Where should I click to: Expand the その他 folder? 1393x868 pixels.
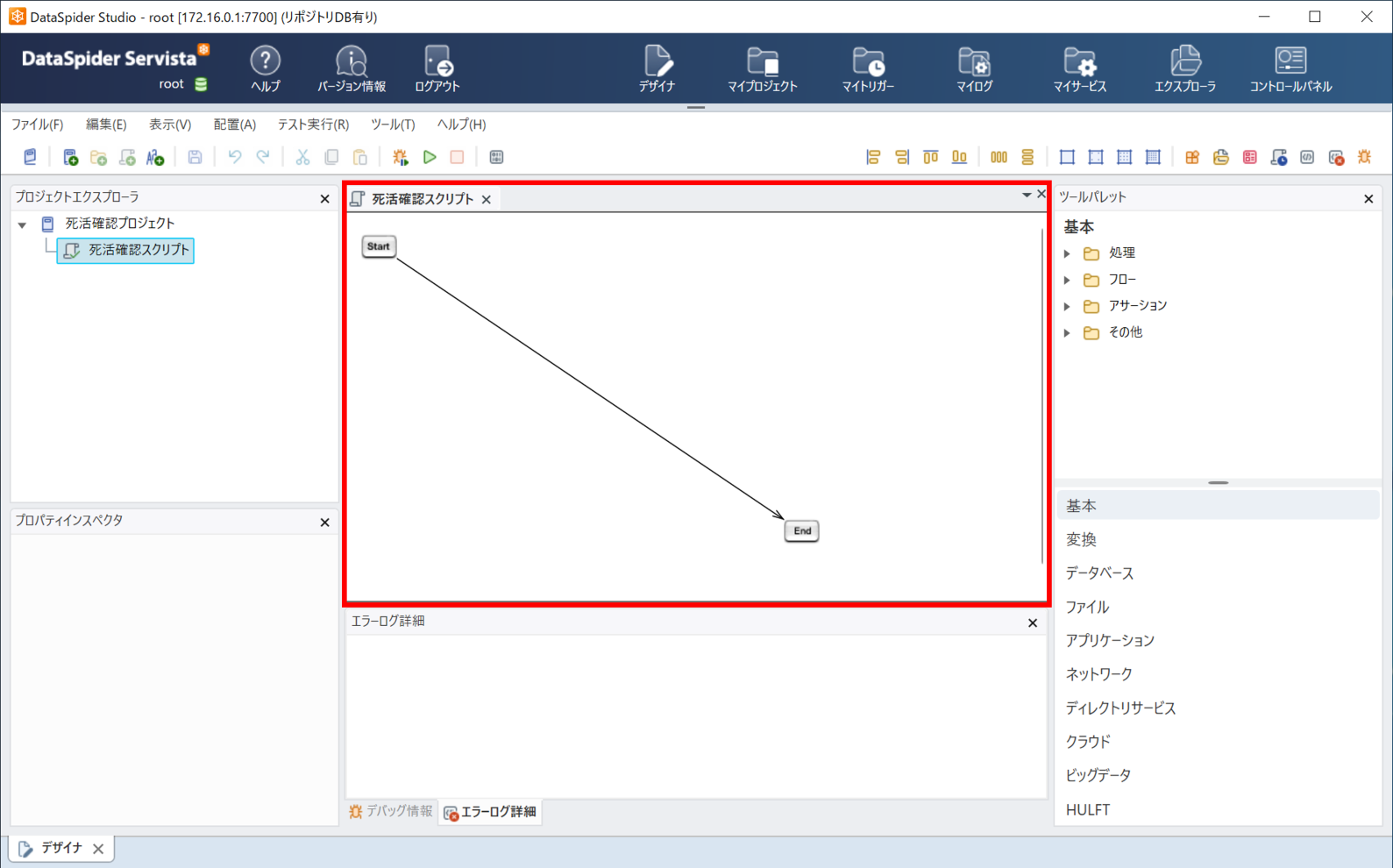pyautogui.click(x=1067, y=332)
